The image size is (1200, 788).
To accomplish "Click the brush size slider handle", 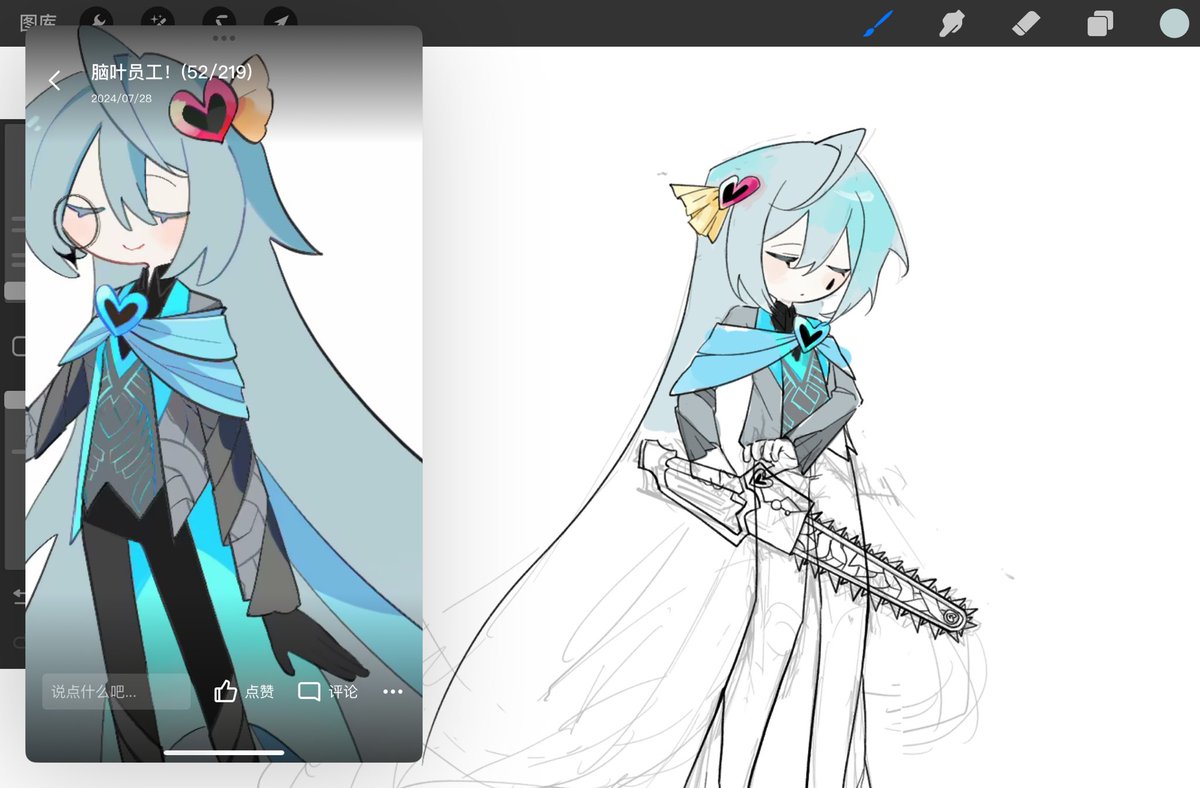I will 14,291.
